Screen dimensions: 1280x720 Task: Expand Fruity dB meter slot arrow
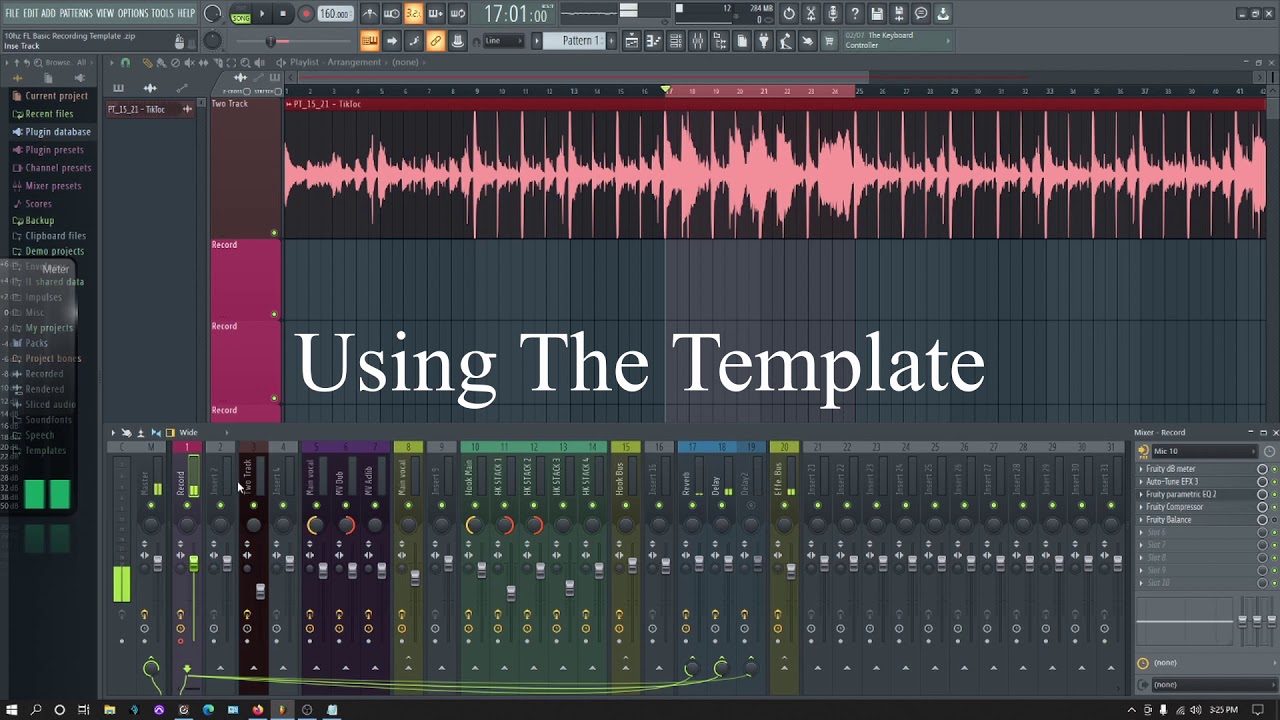1141,469
